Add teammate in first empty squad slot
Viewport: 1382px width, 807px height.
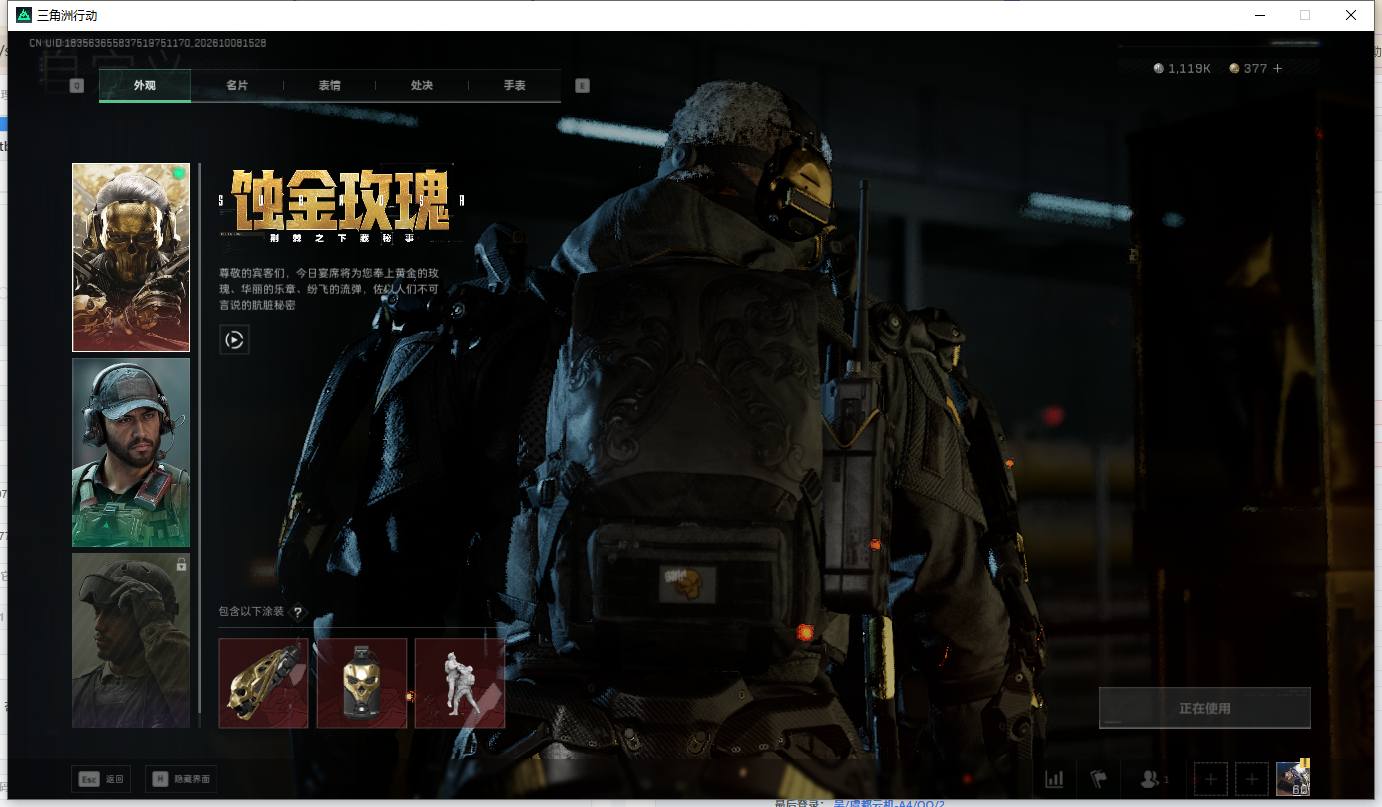[x=1210, y=779]
